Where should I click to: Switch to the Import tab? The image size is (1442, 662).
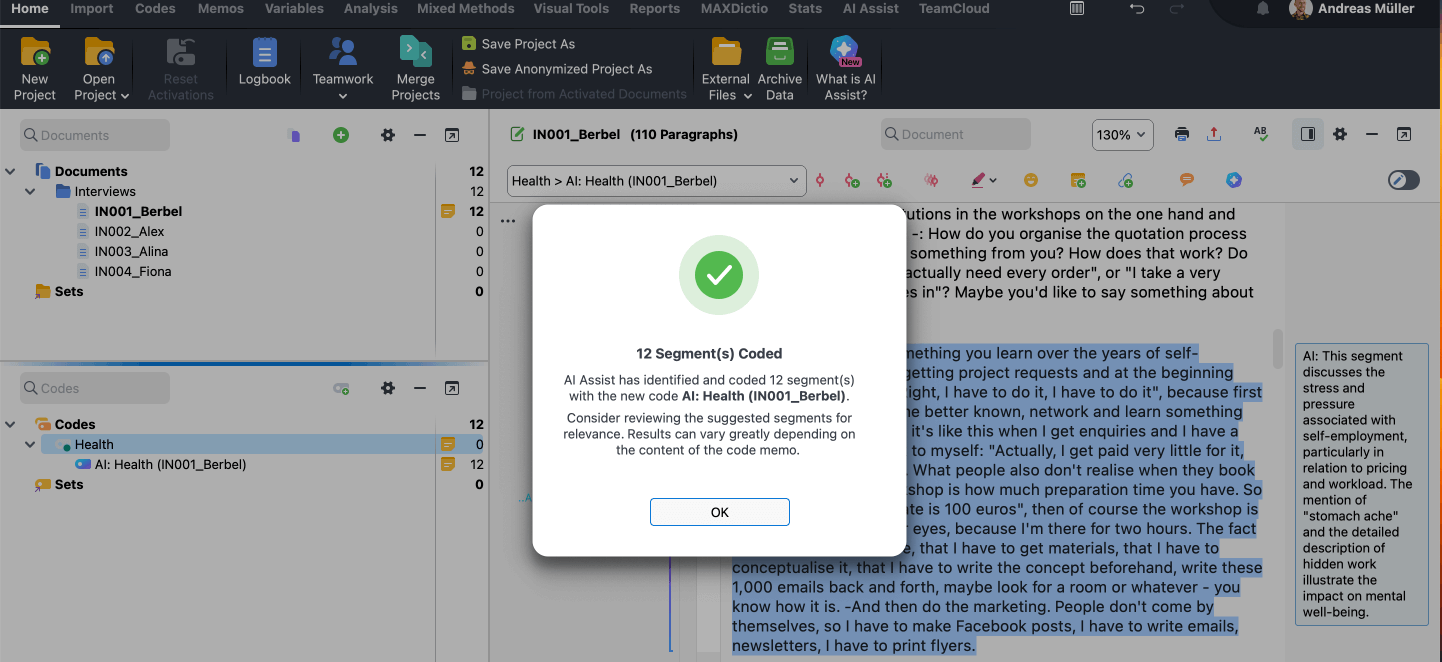tap(91, 8)
